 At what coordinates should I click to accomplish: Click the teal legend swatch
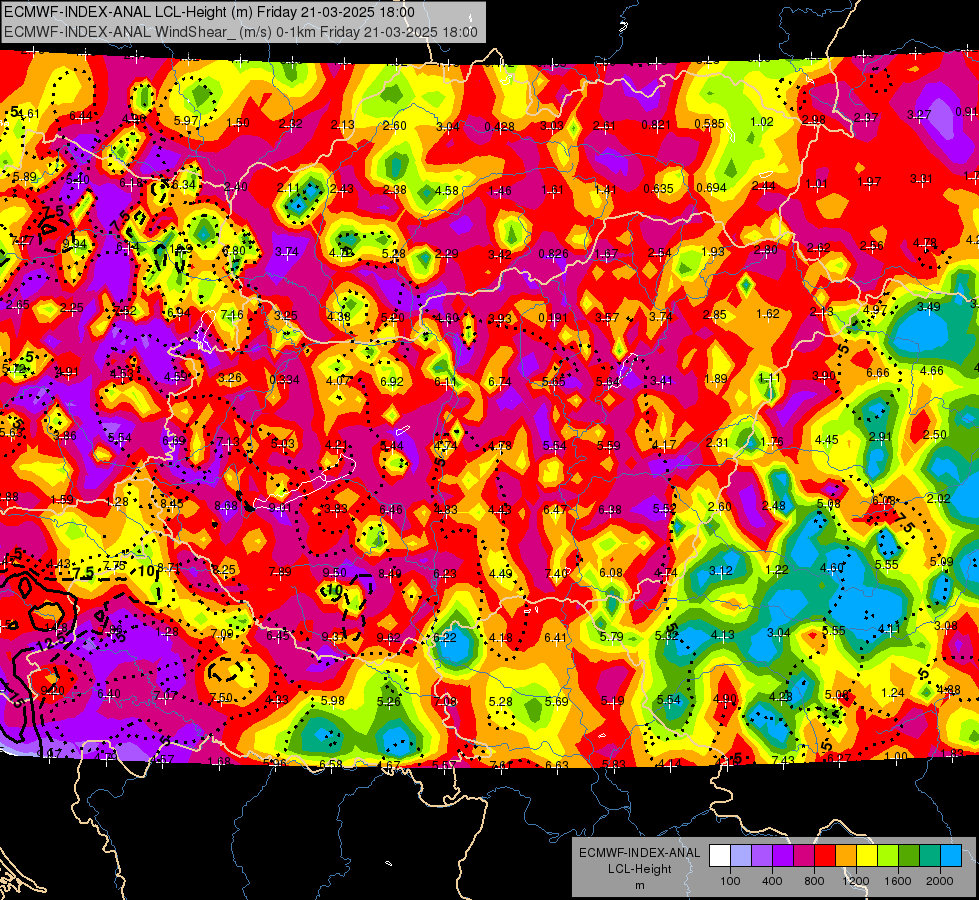click(x=930, y=856)
